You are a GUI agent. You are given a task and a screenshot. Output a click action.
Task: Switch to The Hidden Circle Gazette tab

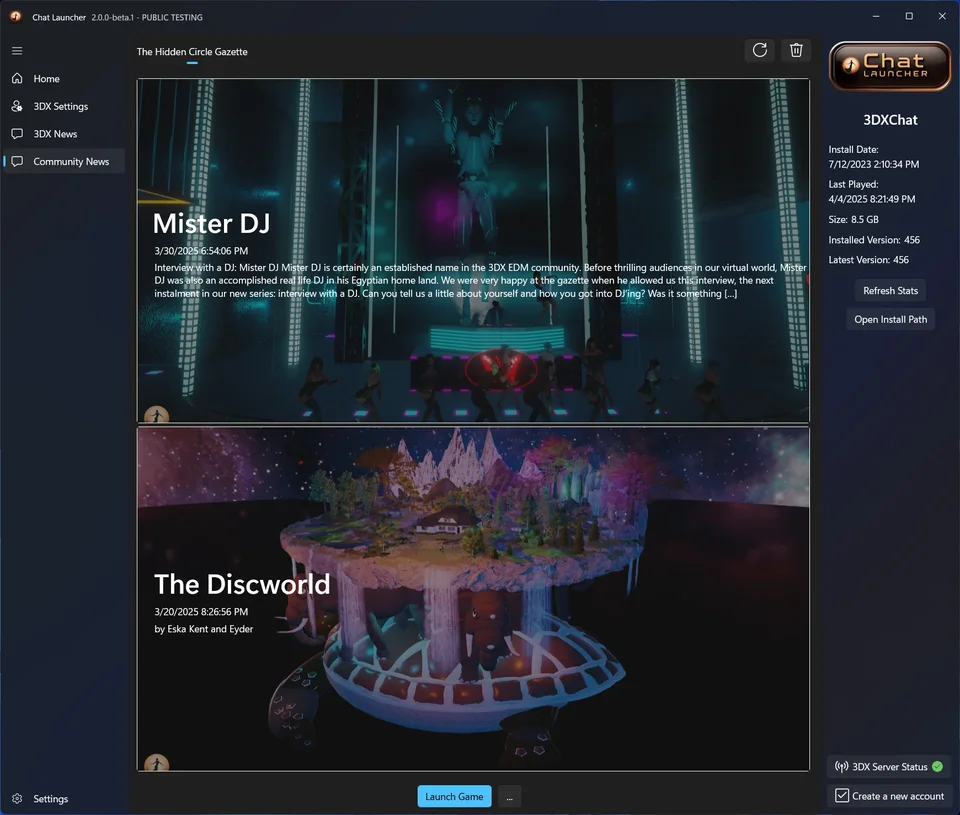click(192, 52)
